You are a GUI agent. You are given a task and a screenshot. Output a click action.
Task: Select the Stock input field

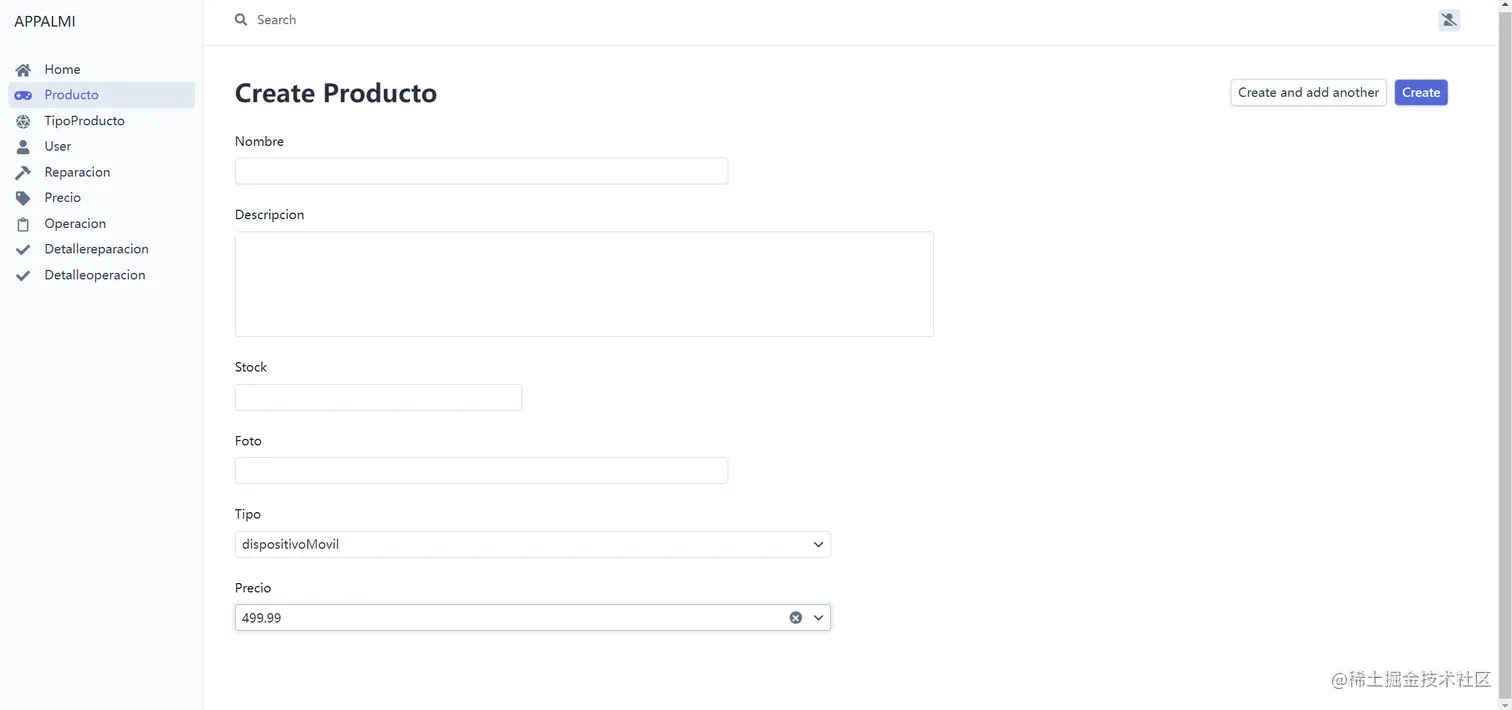point(378,398)
